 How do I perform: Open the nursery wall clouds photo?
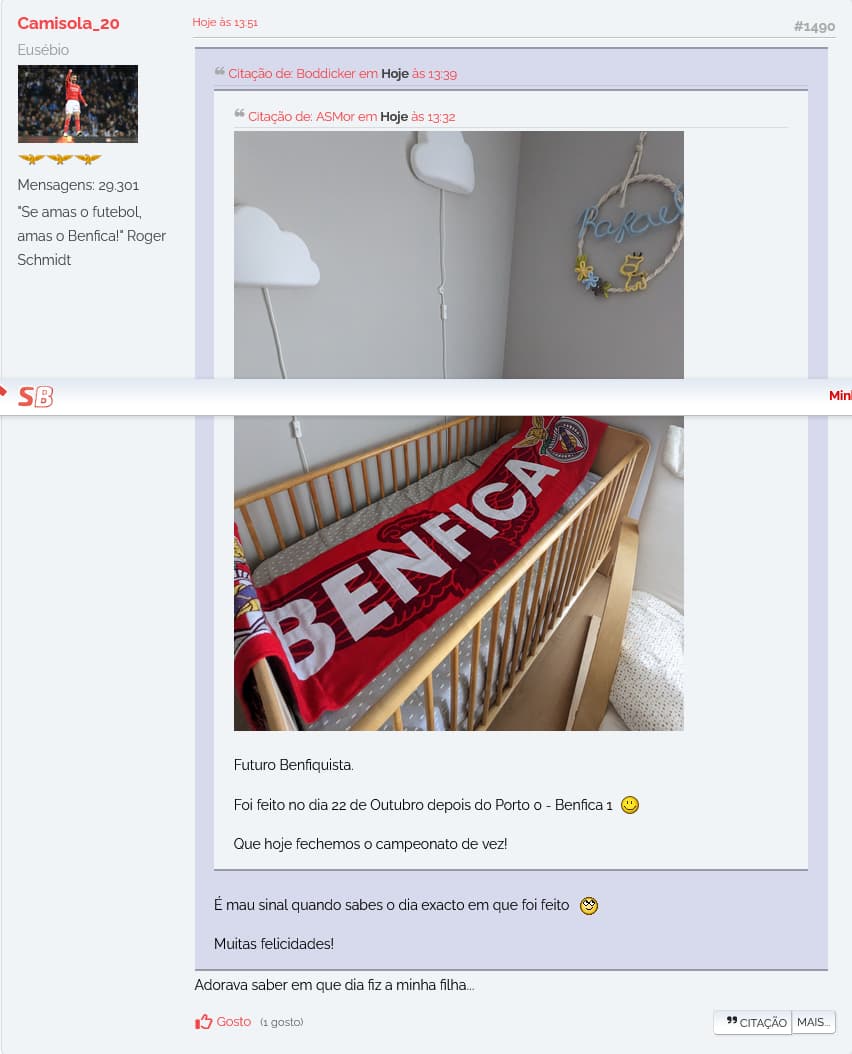(x=459, y=255)
